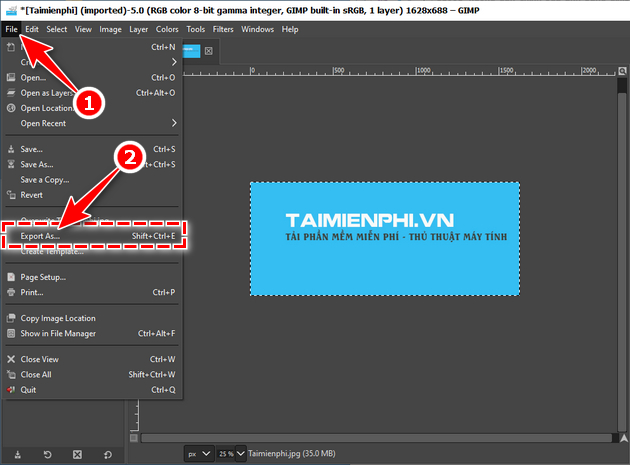Viewport: 630px width, 465px height.
Task: Open the Edit menu
Action: 32,29
